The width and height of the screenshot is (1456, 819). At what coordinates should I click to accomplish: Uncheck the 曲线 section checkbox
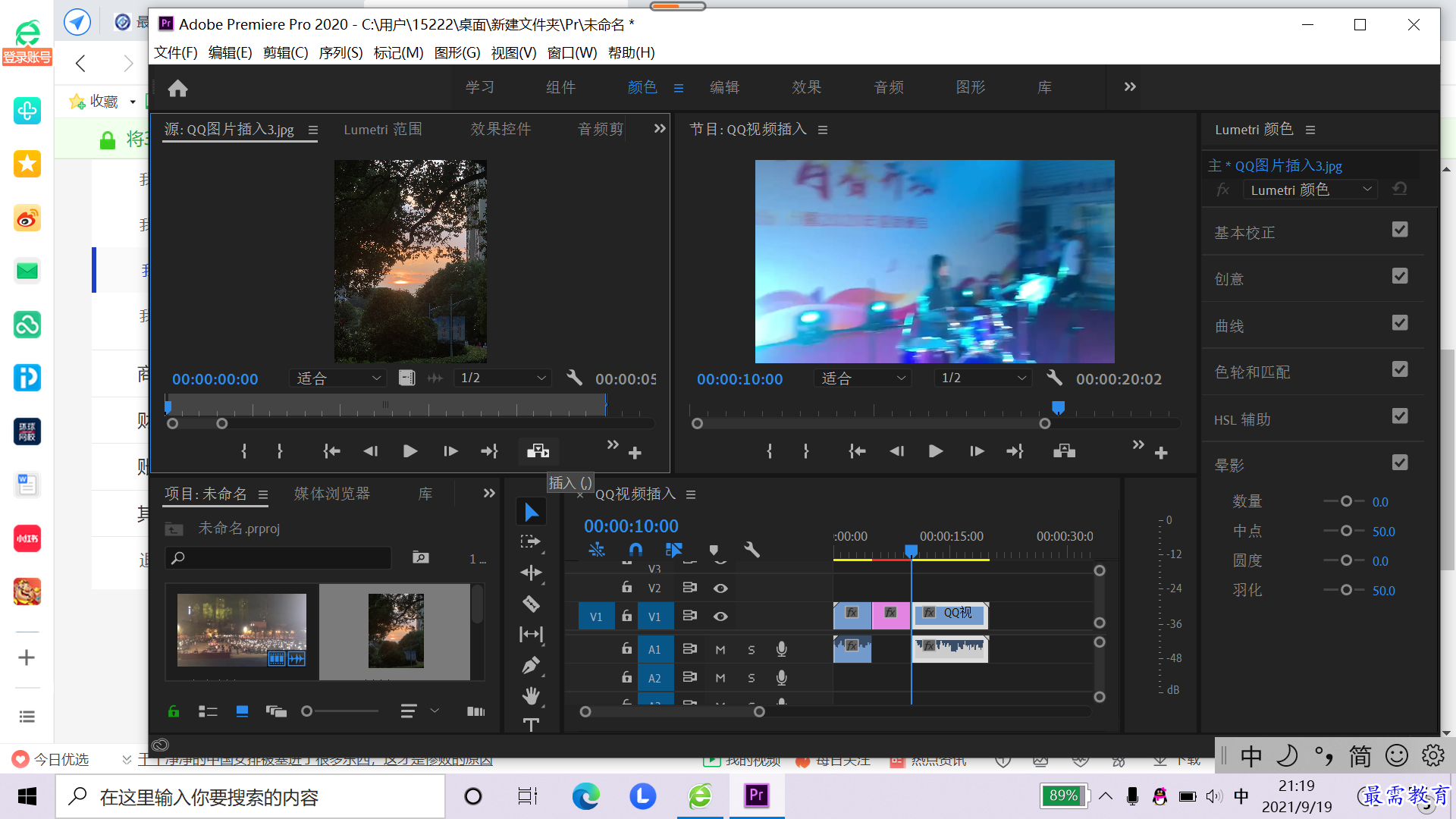coord(1400,323)
